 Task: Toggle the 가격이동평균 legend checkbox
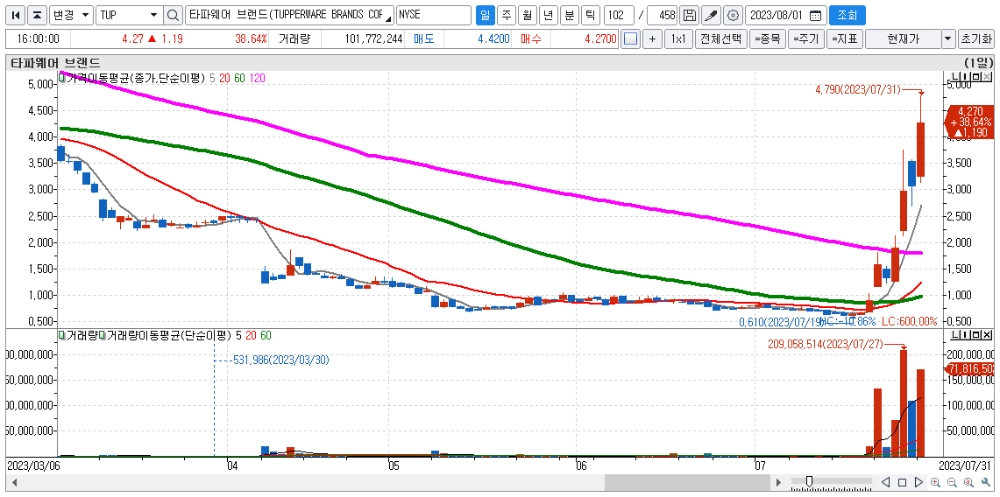(x=62, y=77)
